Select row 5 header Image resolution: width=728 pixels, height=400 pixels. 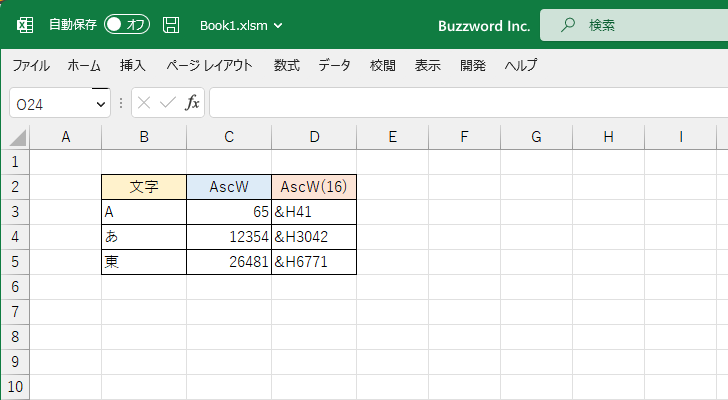point(15,262)
